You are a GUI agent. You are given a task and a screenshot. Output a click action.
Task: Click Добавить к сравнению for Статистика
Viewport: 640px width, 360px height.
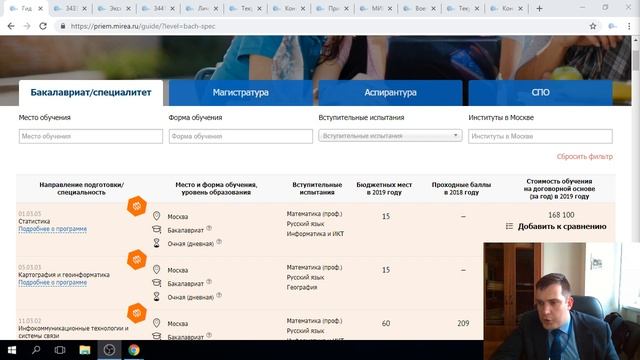pyautogui.click(x=562, y=226)
